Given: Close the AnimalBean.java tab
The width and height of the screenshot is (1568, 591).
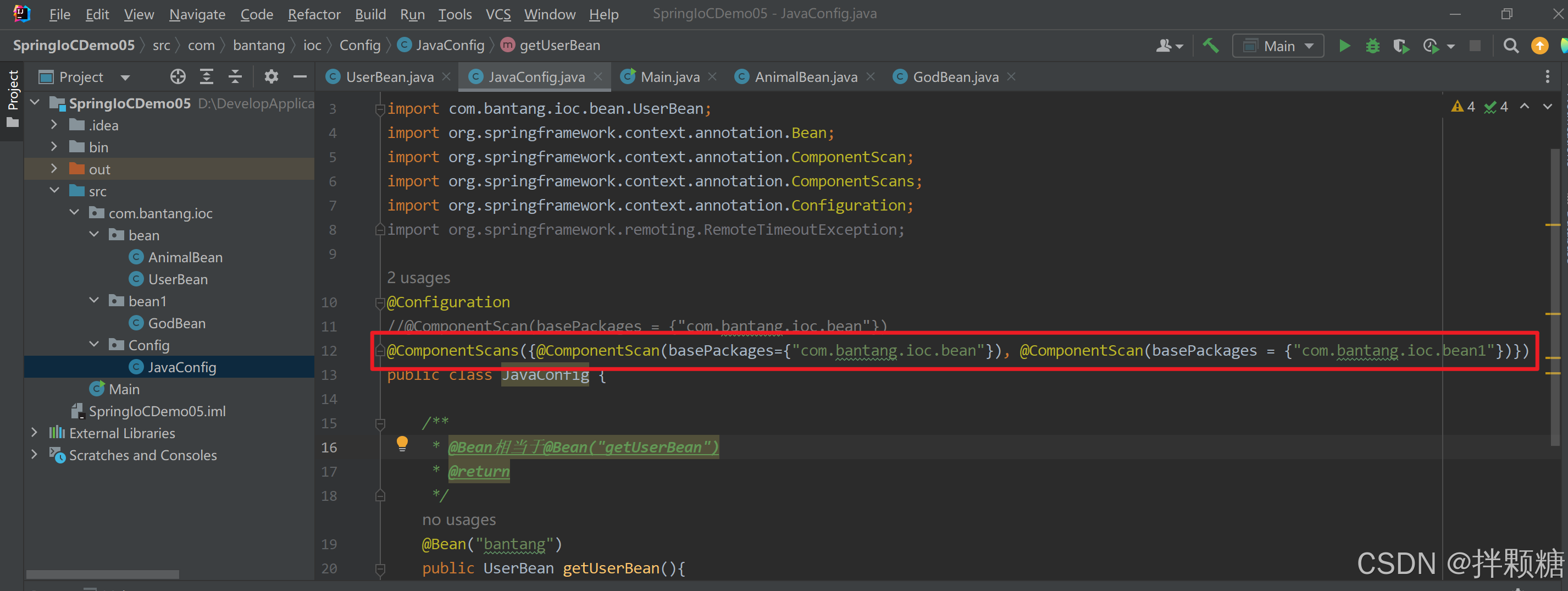Looking at the screenshot, I should tap(871, 76).
